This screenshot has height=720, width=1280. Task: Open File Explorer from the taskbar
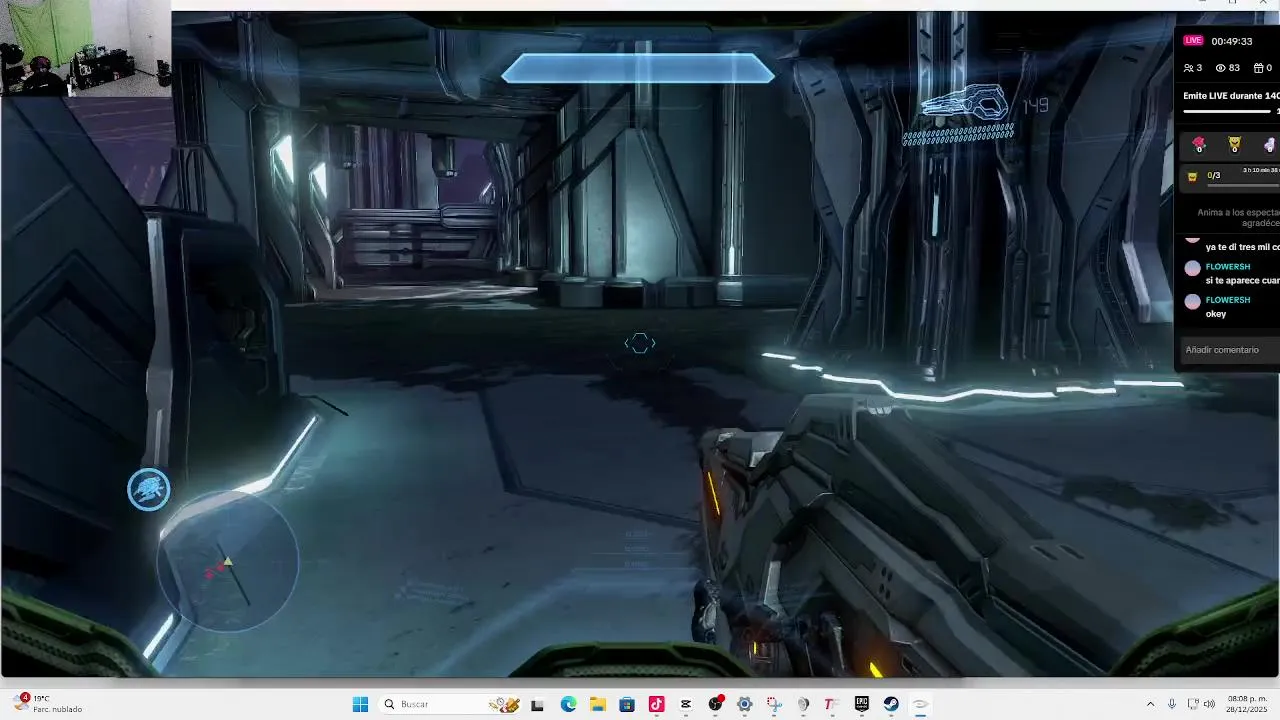point(597,704)
